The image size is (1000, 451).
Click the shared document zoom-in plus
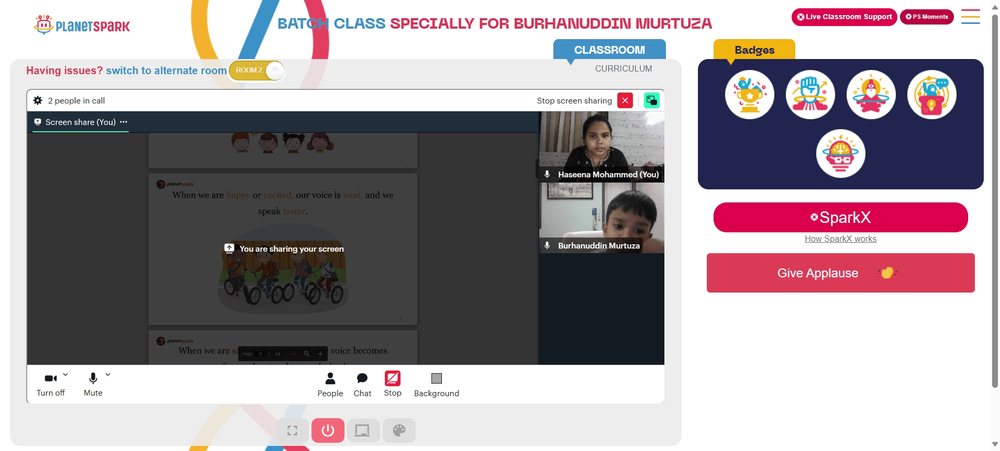[320, 353]
